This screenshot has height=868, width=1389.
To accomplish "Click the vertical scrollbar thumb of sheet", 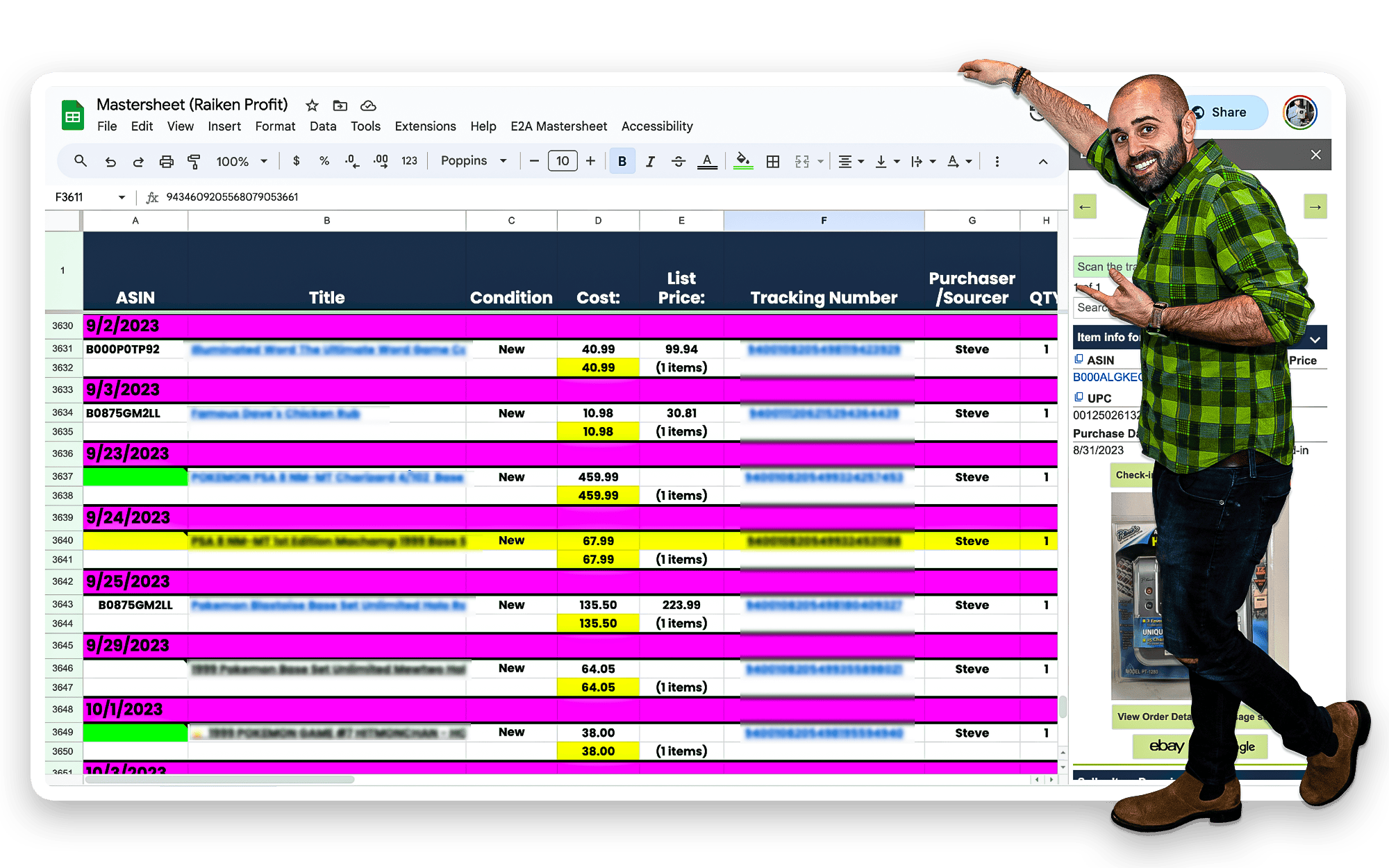I will [x=1063, y=707].
